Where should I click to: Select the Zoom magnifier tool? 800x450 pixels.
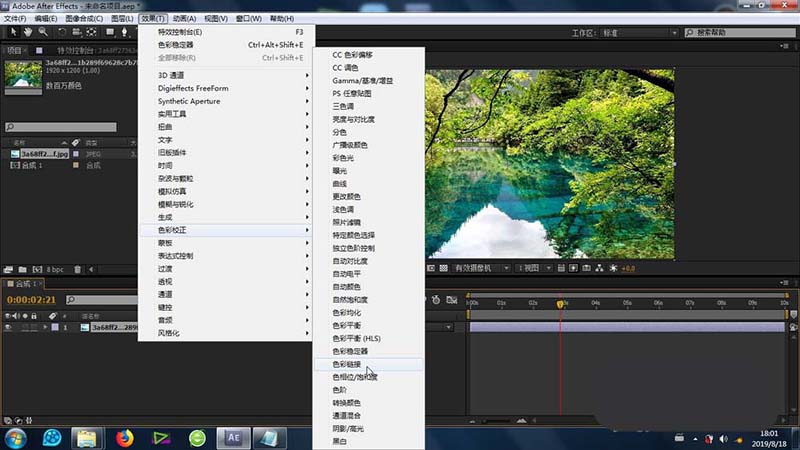[43, 32]
